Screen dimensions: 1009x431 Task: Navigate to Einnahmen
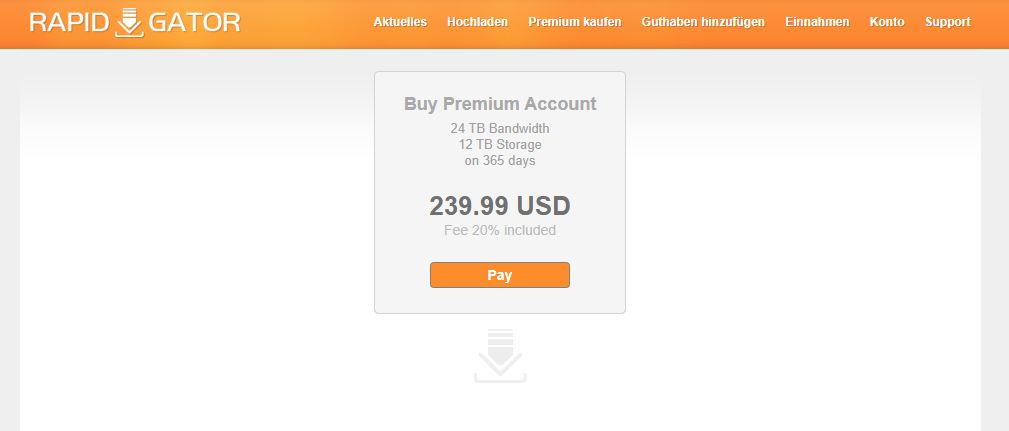click(817, 22)
